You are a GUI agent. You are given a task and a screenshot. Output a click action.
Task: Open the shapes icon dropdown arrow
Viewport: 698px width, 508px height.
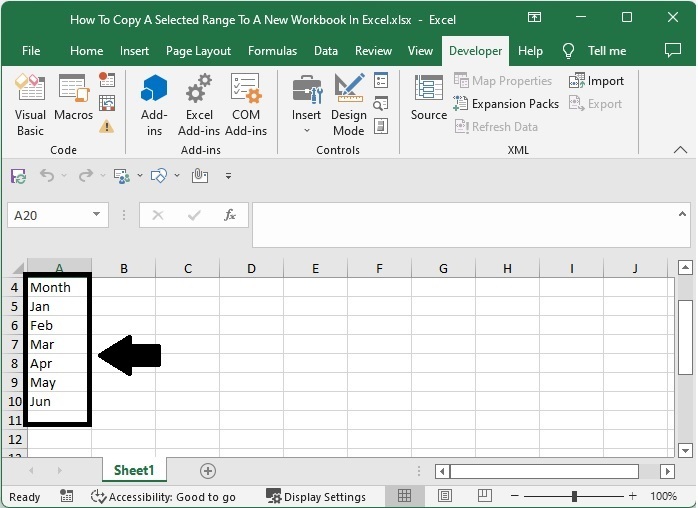(x=177, y=175)
